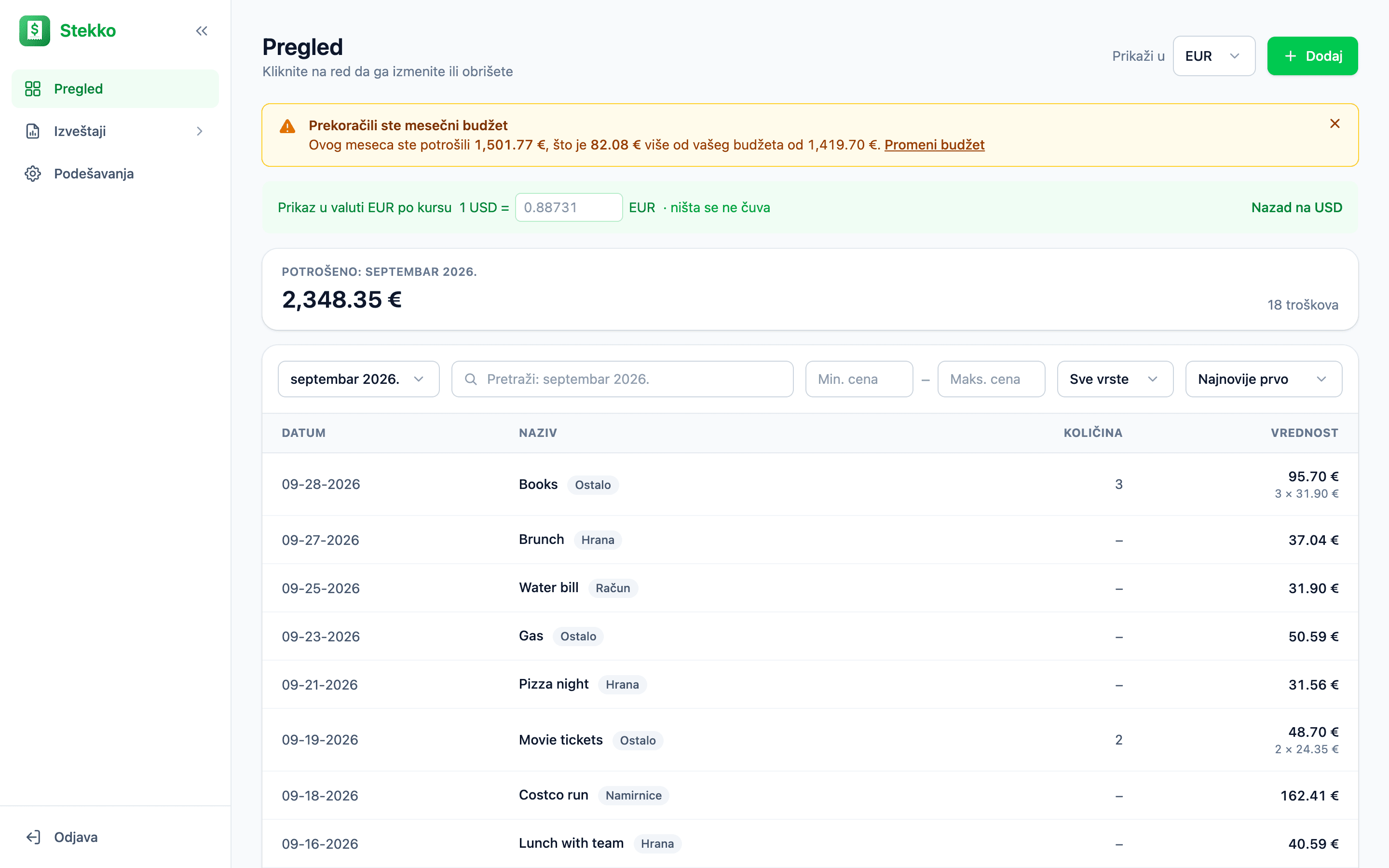1389x868 pixels.
Task: Click the Izveštaji report document icon
Action: 33,132
